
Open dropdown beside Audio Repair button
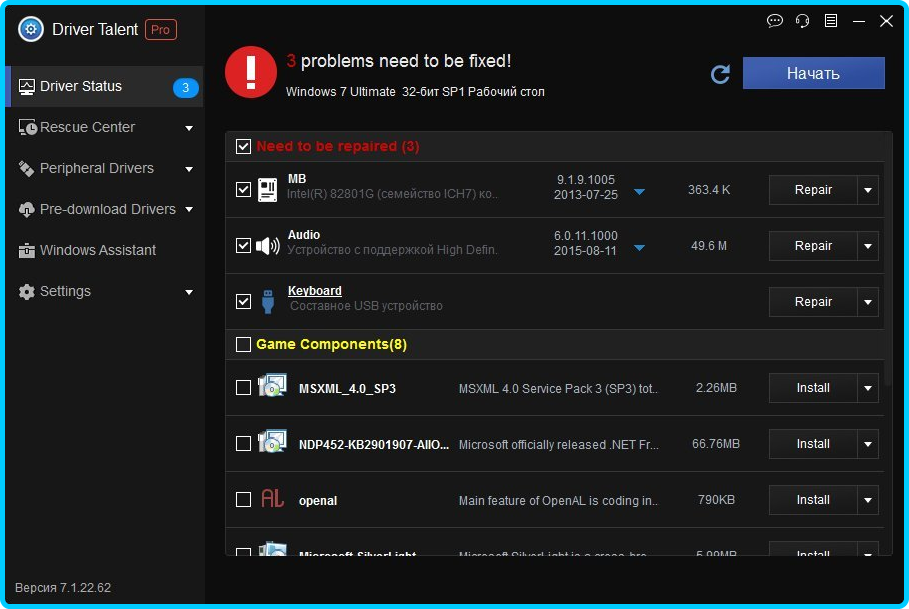tap(868, 246)
